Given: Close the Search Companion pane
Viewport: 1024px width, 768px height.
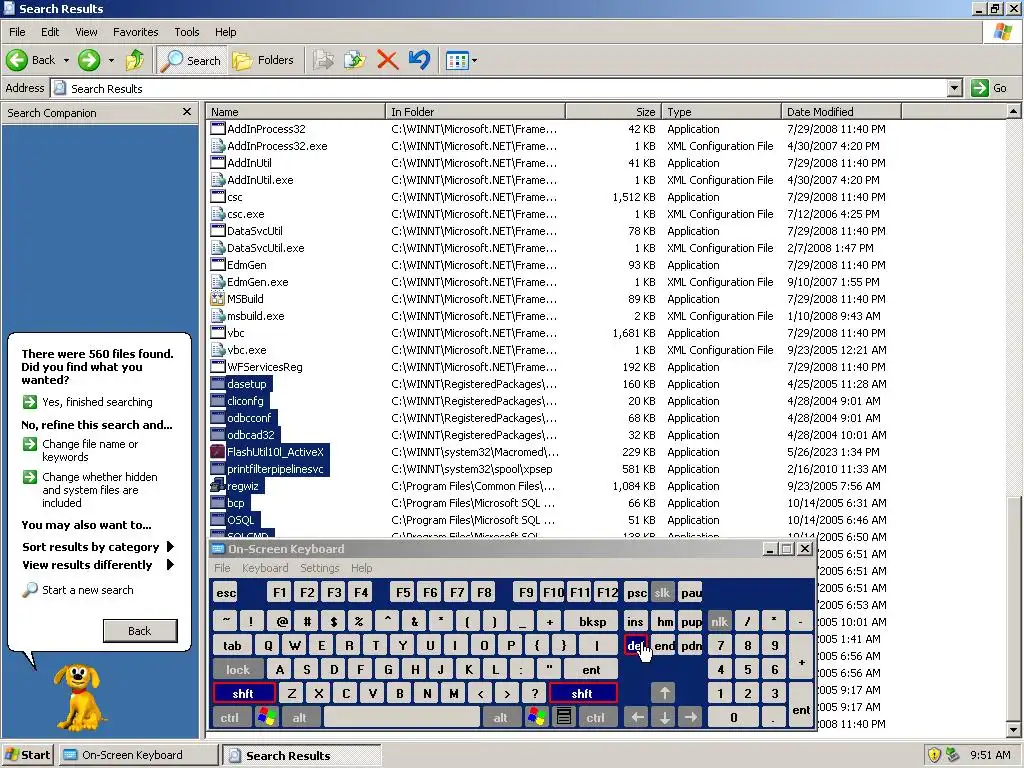Looking at the screenshot, I should (x=187, y=112).
